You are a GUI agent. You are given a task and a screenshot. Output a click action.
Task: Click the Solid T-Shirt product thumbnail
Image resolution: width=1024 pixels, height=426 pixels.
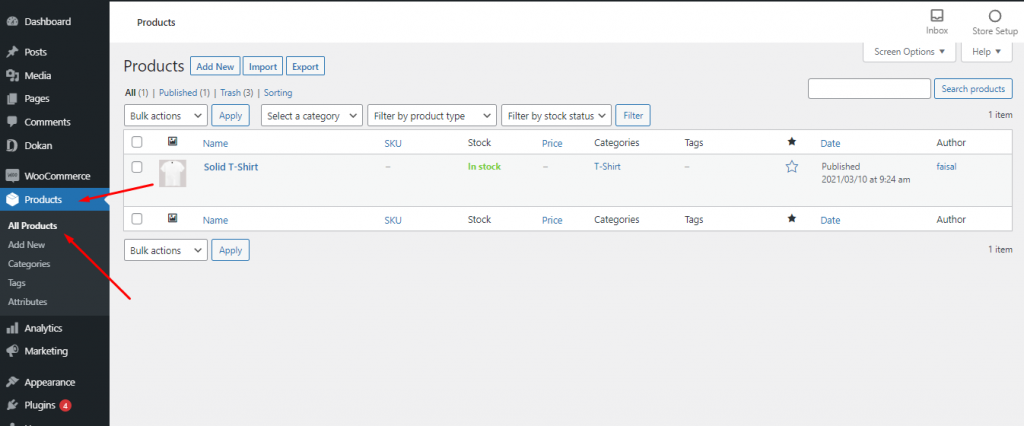(x=172, y=173)
